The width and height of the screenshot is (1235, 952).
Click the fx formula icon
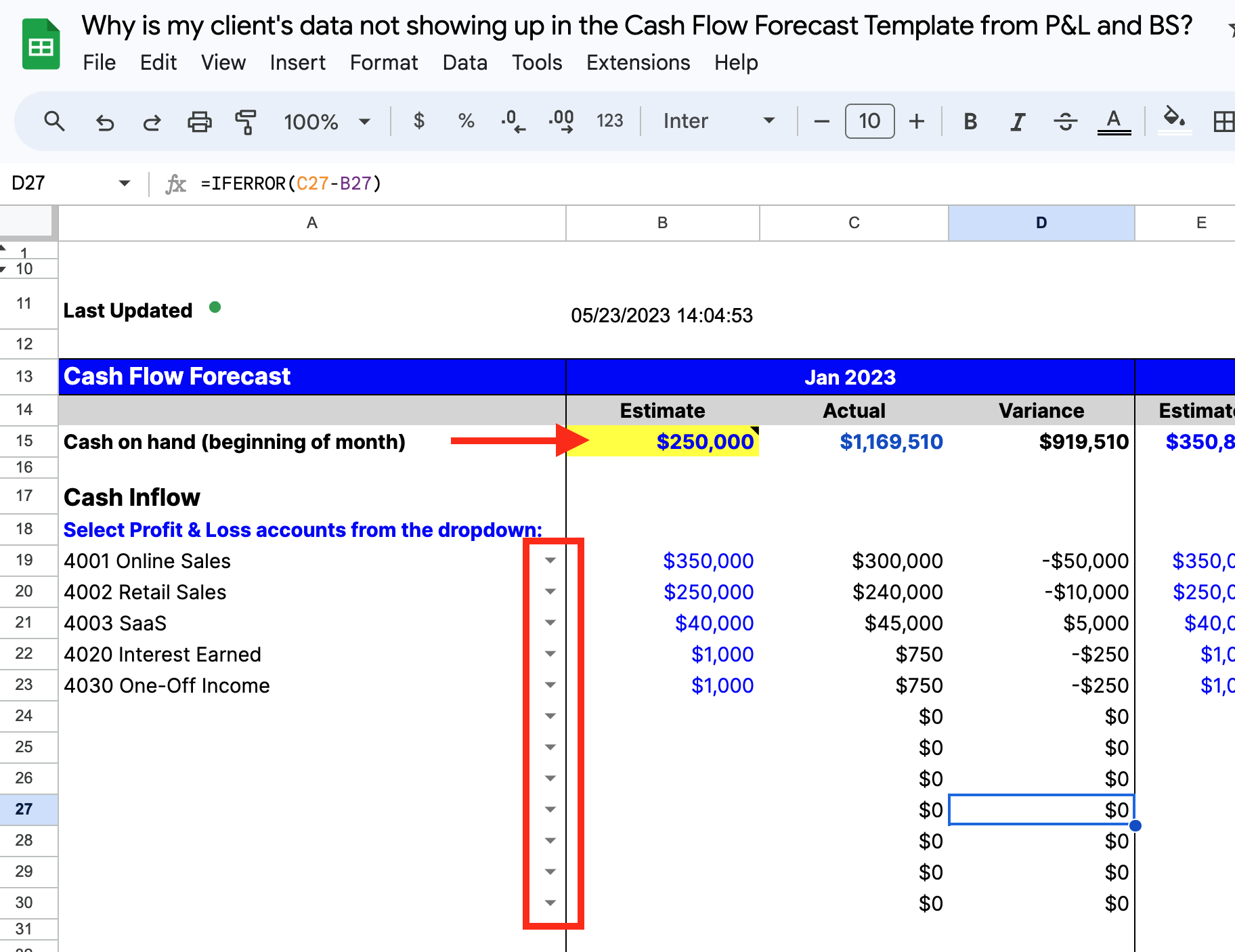175,184
